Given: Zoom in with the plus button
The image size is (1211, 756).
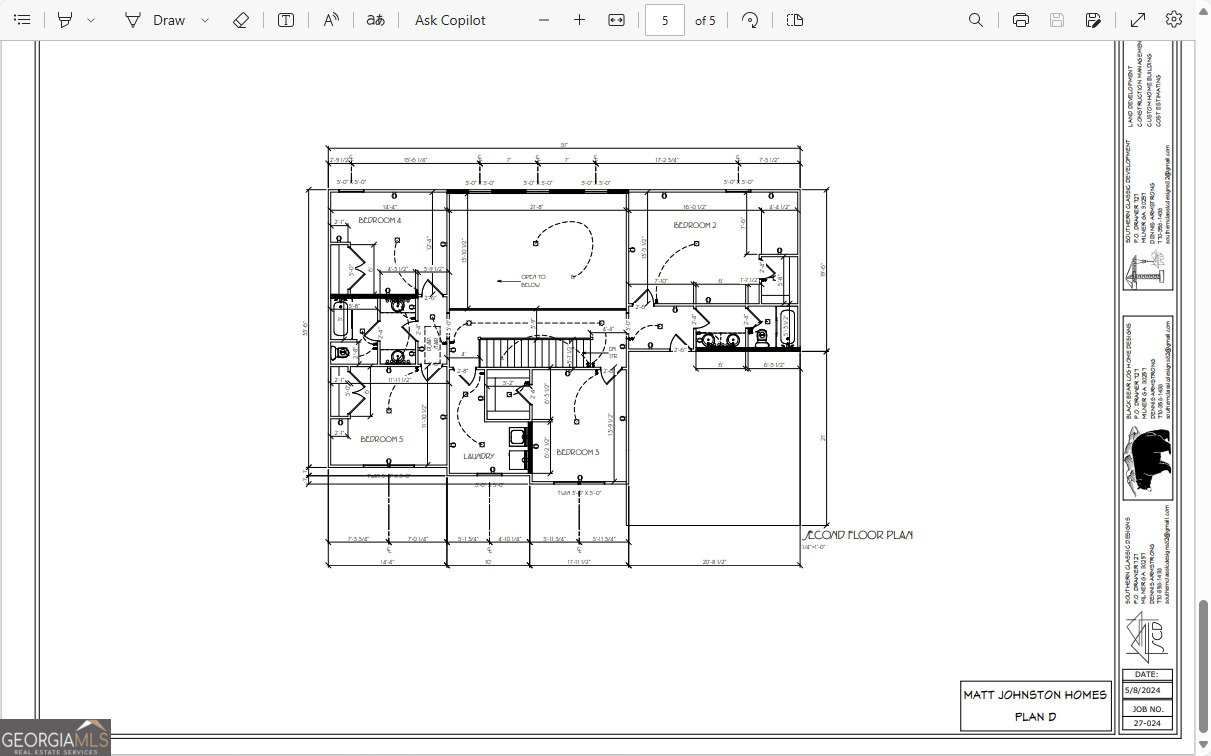Looking at the screenshot, I should (579, 20).
